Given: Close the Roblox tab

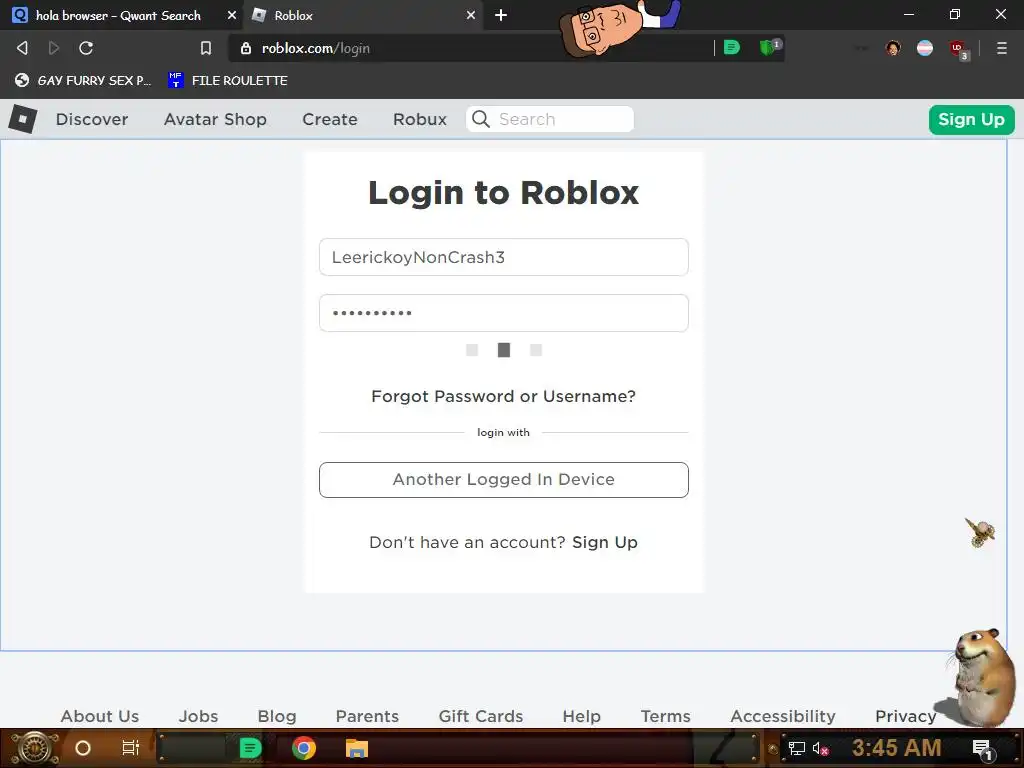Looking at the screenshot, I should click(x=471, y=15).
